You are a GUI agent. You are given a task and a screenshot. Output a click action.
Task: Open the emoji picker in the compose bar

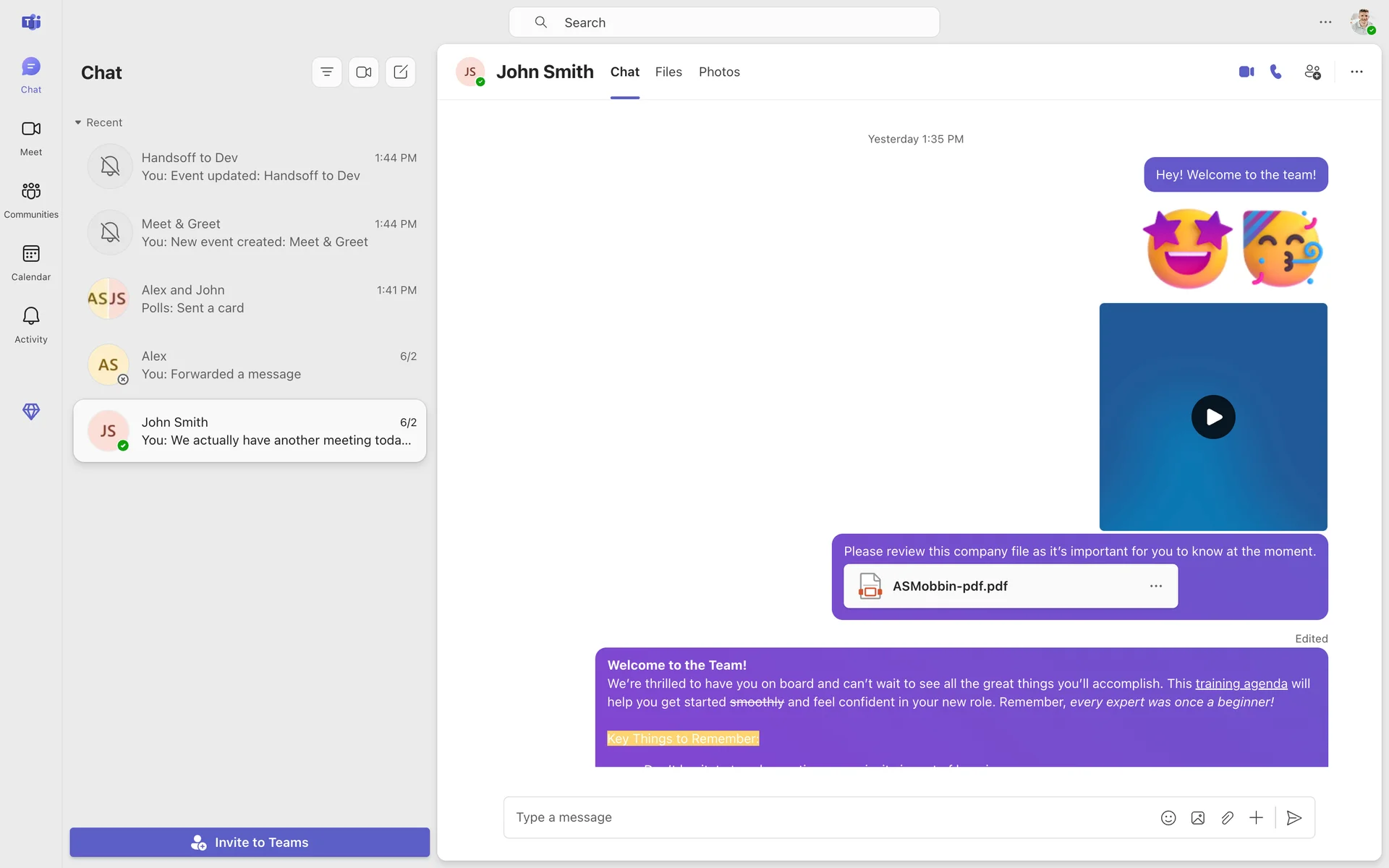pyautogui.click(x=1168, y=817)
